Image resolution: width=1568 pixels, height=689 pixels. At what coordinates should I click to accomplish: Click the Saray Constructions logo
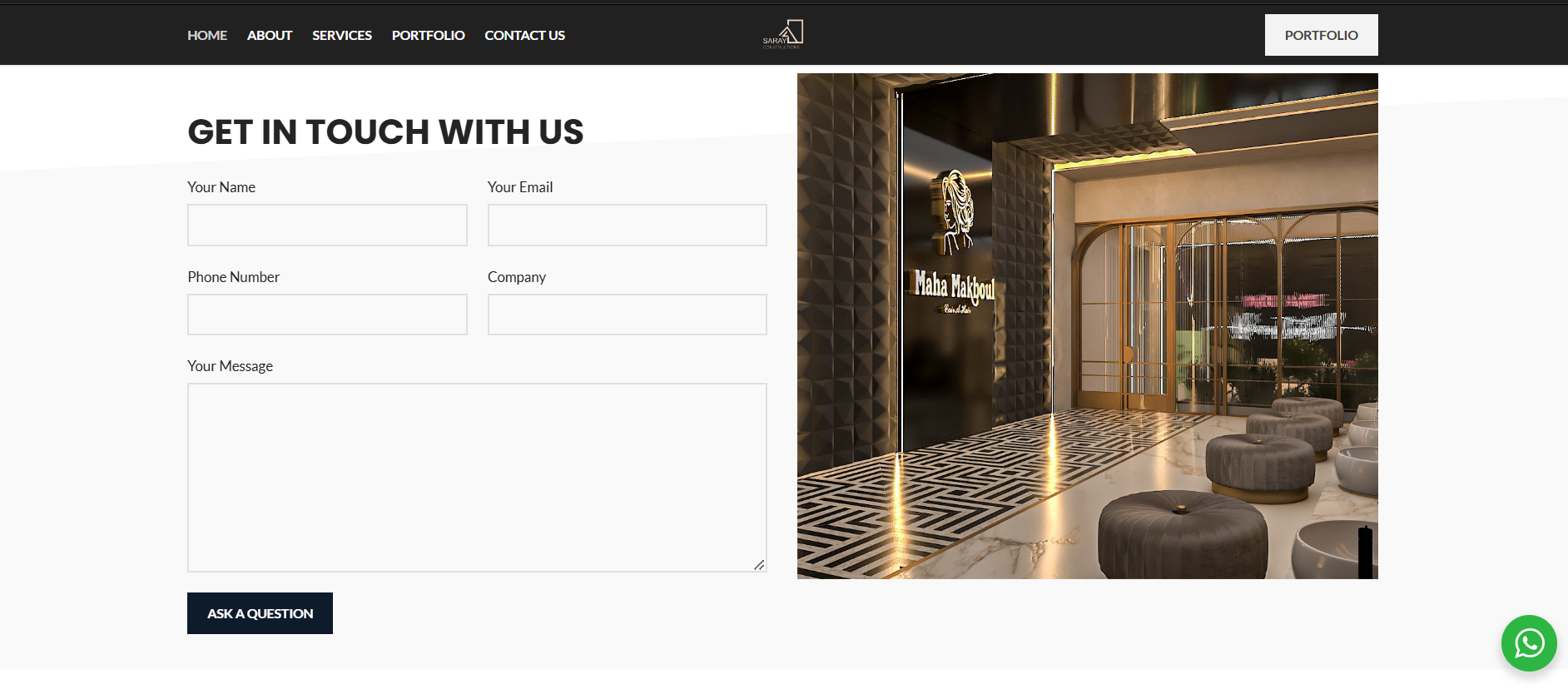point(783,34)
